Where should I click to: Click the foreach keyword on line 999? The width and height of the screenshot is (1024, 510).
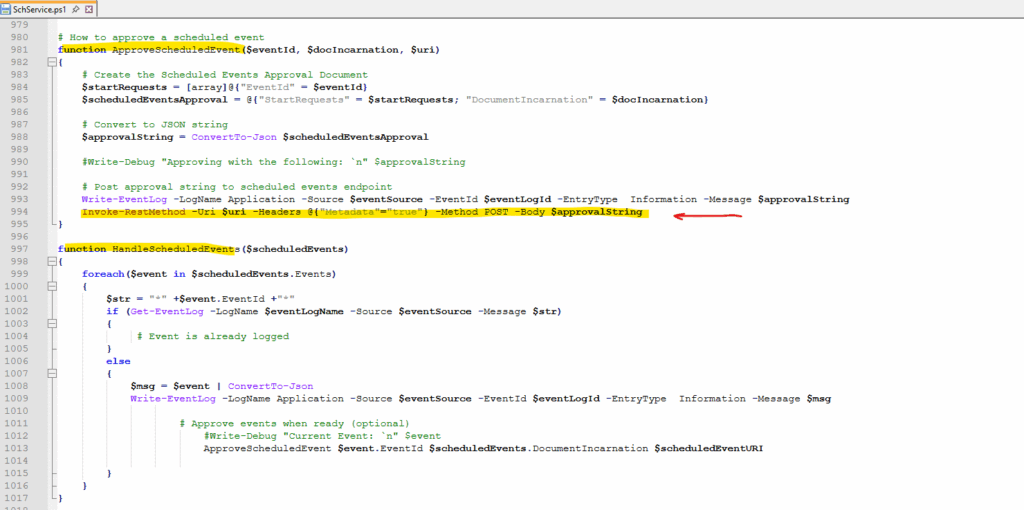point(103,274)
